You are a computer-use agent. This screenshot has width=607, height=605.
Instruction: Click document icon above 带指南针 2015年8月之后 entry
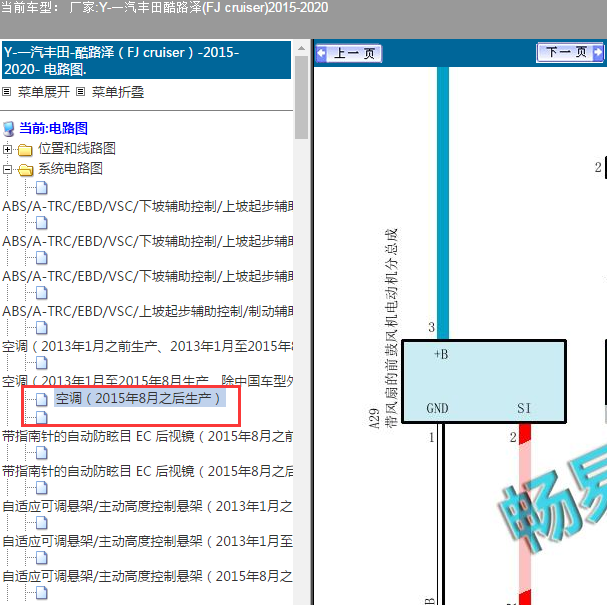coord(42,453)
